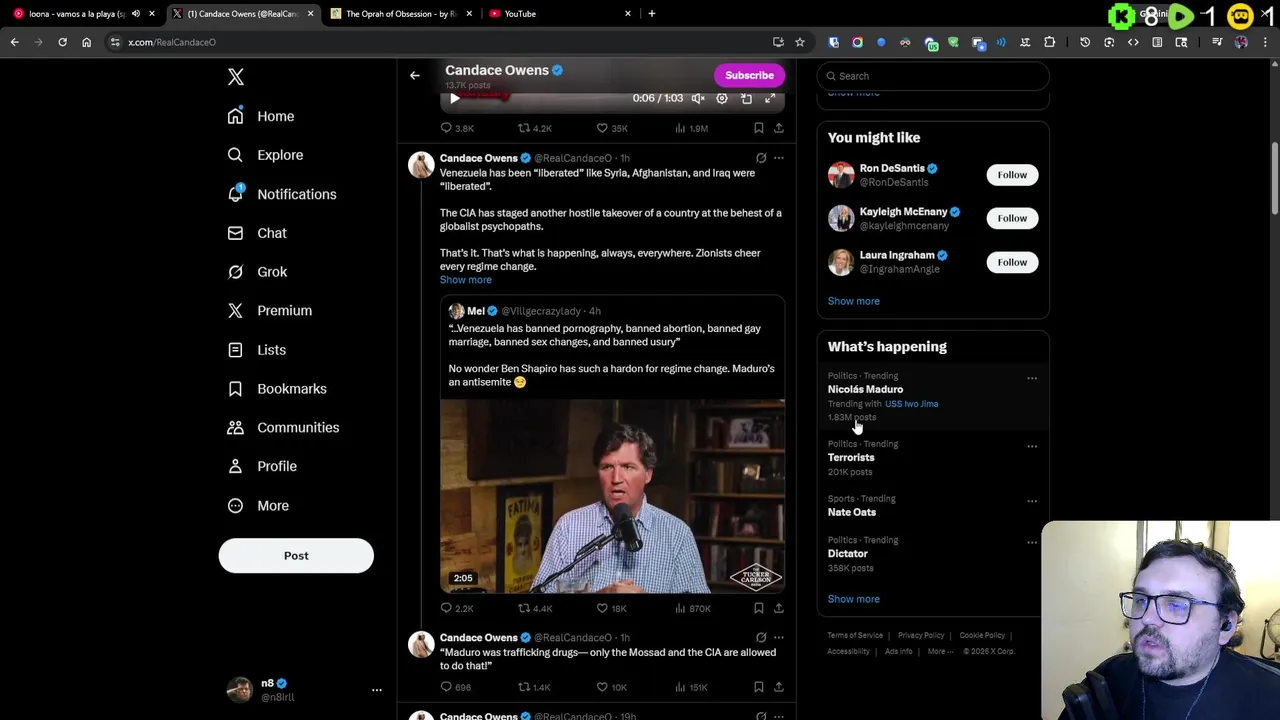1280x720 pixels.
Task: Open options for Terrorists trend
Action: coord(1032,446)
